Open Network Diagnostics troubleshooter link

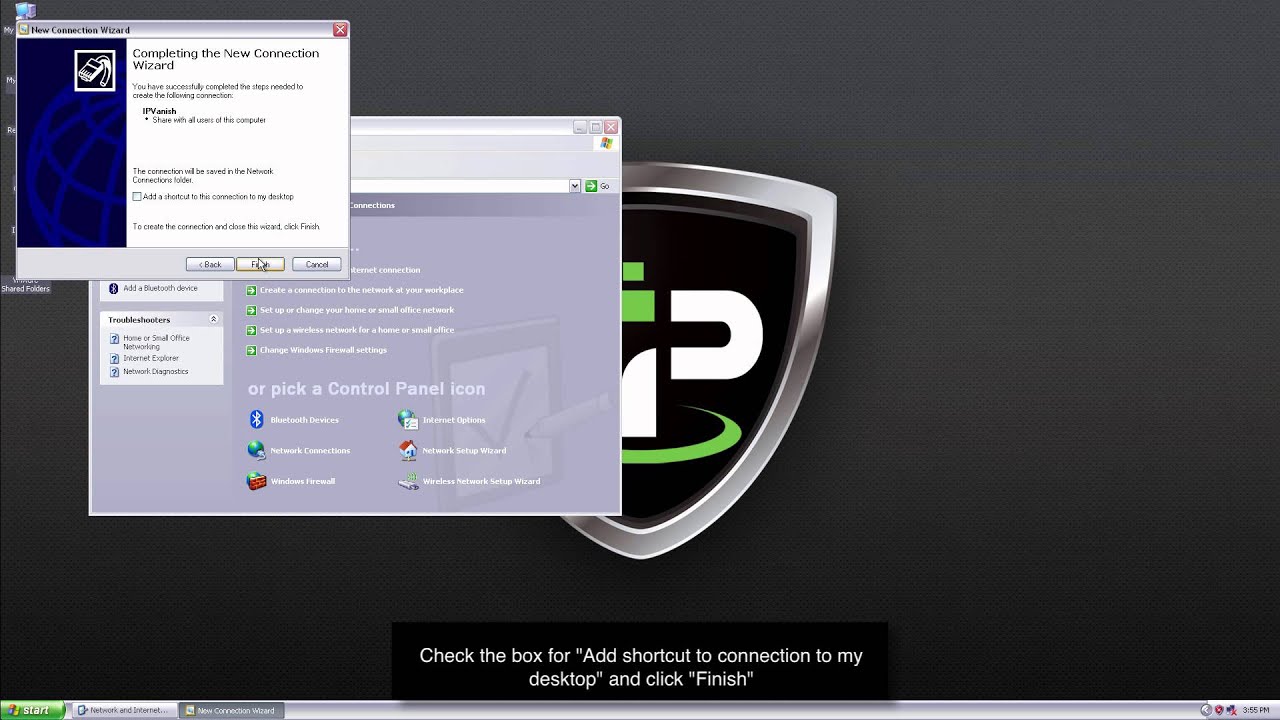pyautogui.click(x=155, y=372)
